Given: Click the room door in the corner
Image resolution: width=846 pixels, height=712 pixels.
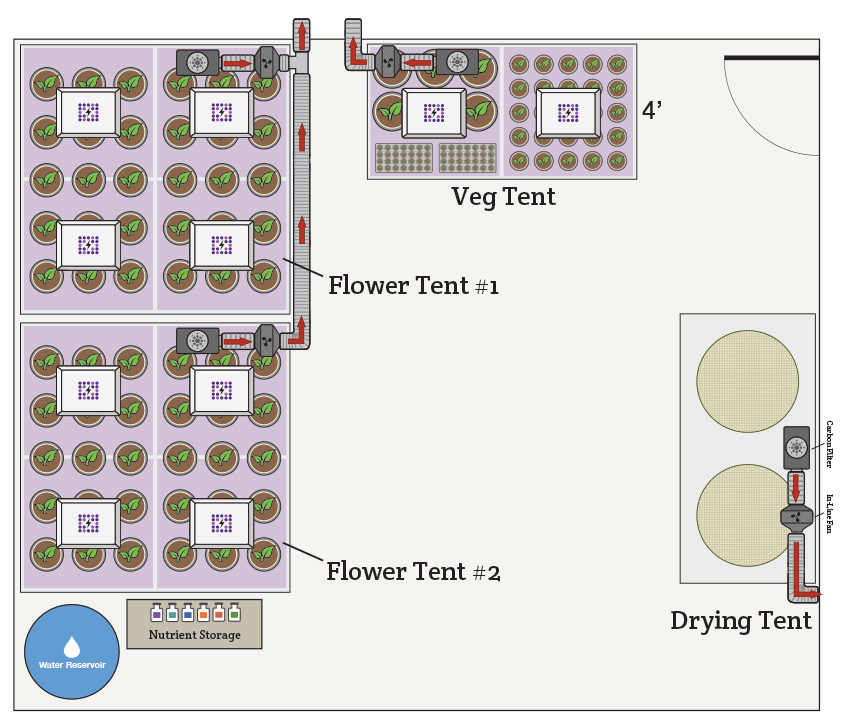Looking at the screenshot, I should point(772,105).
